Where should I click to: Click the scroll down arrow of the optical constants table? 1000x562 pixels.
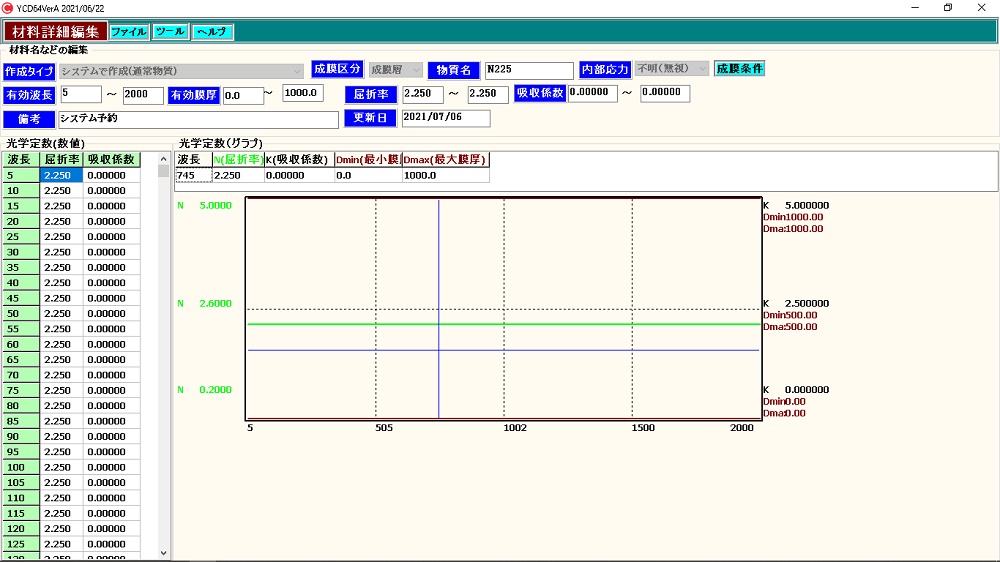164,552
